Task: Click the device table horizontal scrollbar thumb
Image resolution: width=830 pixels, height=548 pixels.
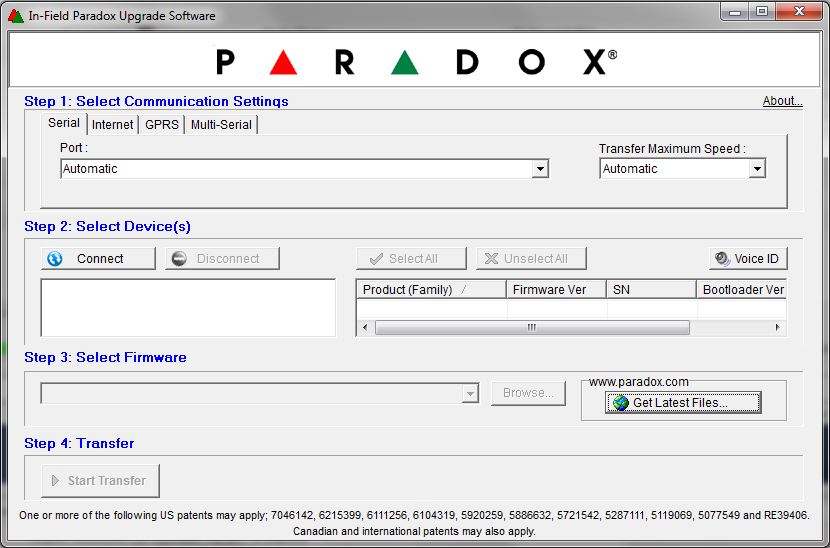Action: [532, 327]
